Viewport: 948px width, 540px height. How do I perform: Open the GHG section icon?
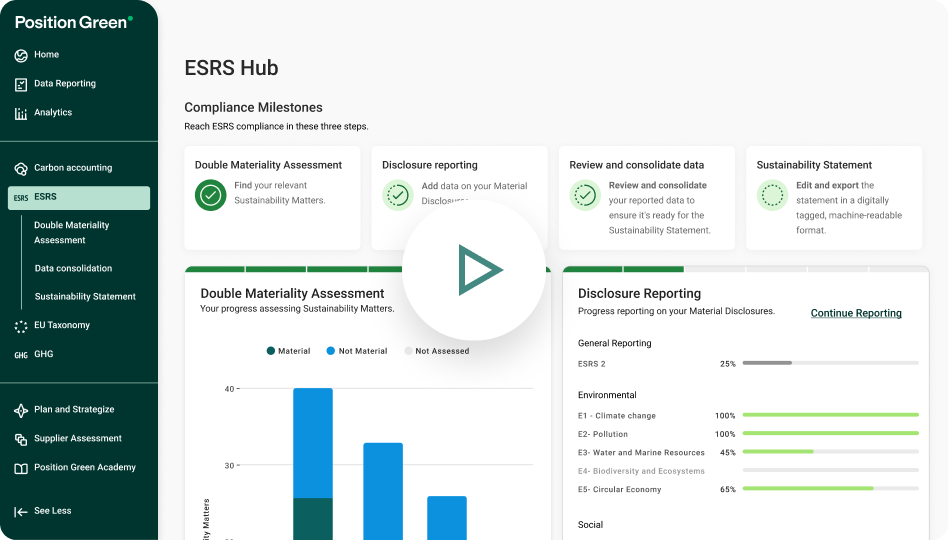click(21, 355)
